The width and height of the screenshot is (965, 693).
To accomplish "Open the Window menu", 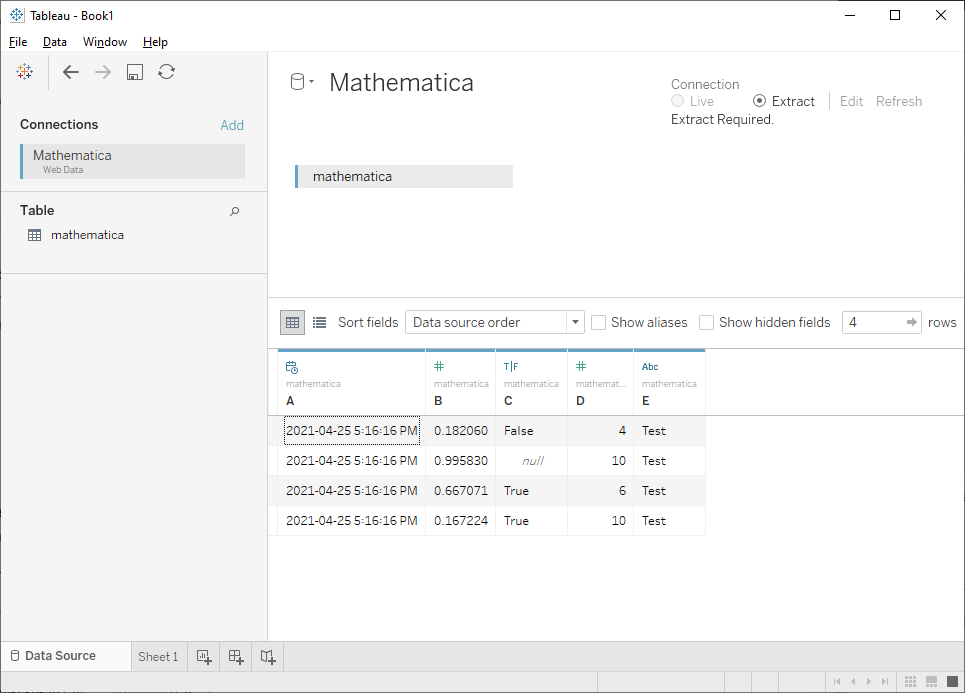I will 105,42.
